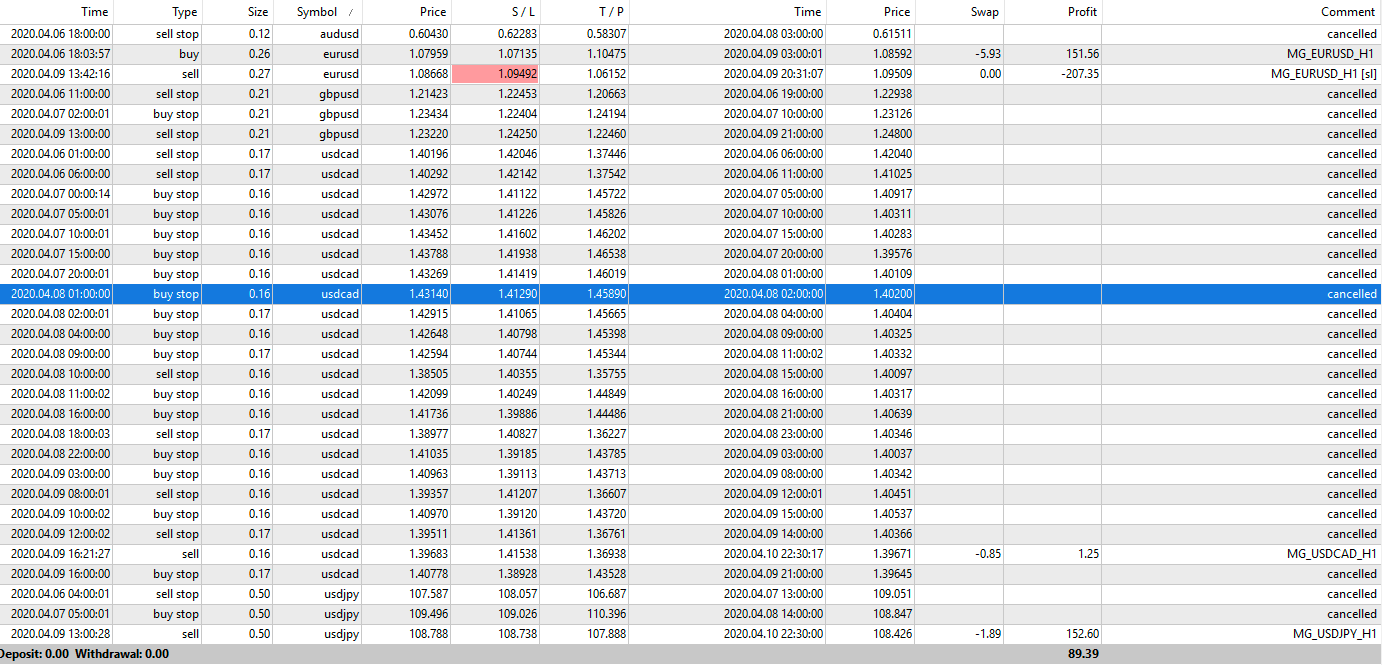Click the Comment column header
This screenshot has height=665, width=1382.
1348,12
